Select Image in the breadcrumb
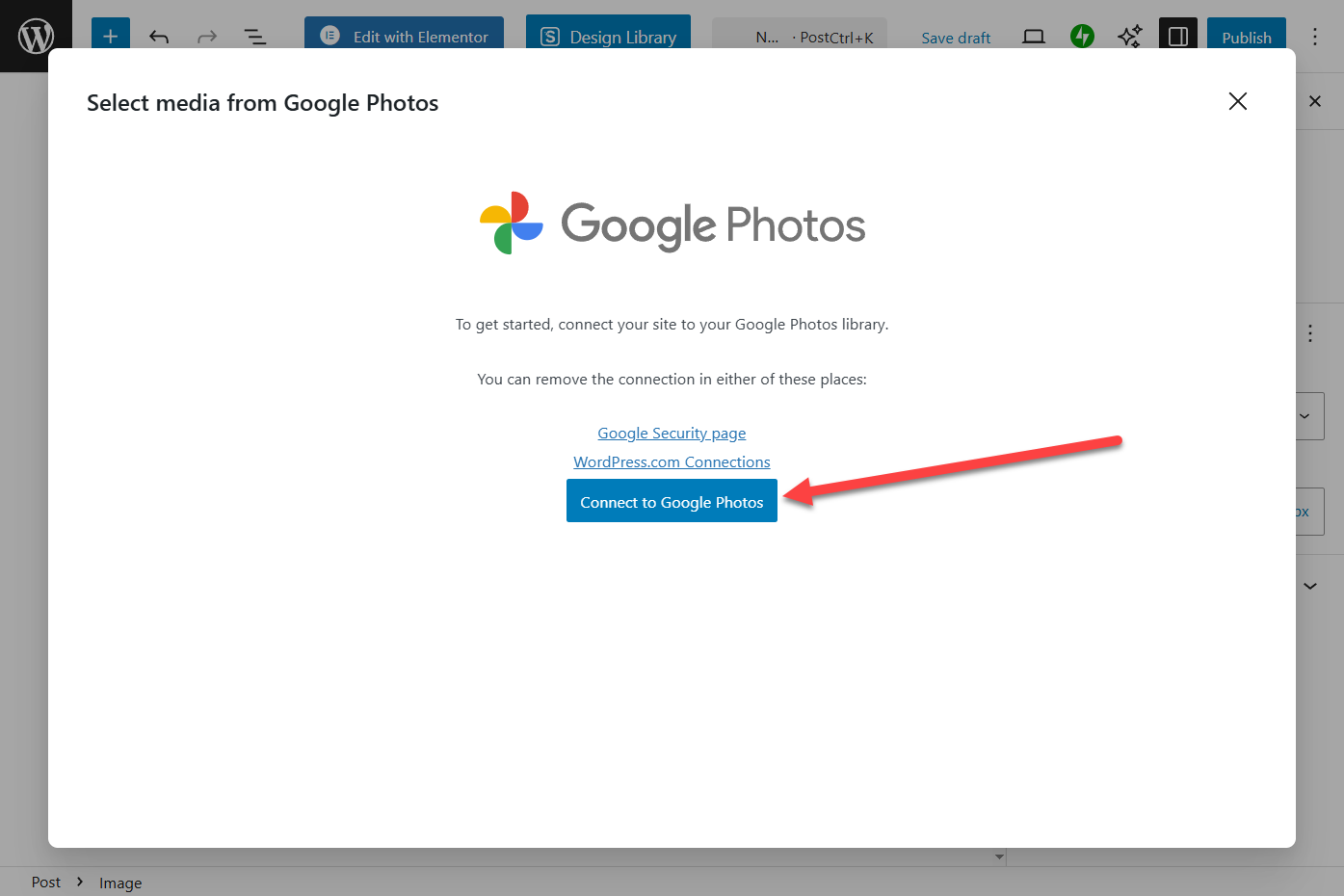This screenshot has height=896, width=1344. click(120, 883)
